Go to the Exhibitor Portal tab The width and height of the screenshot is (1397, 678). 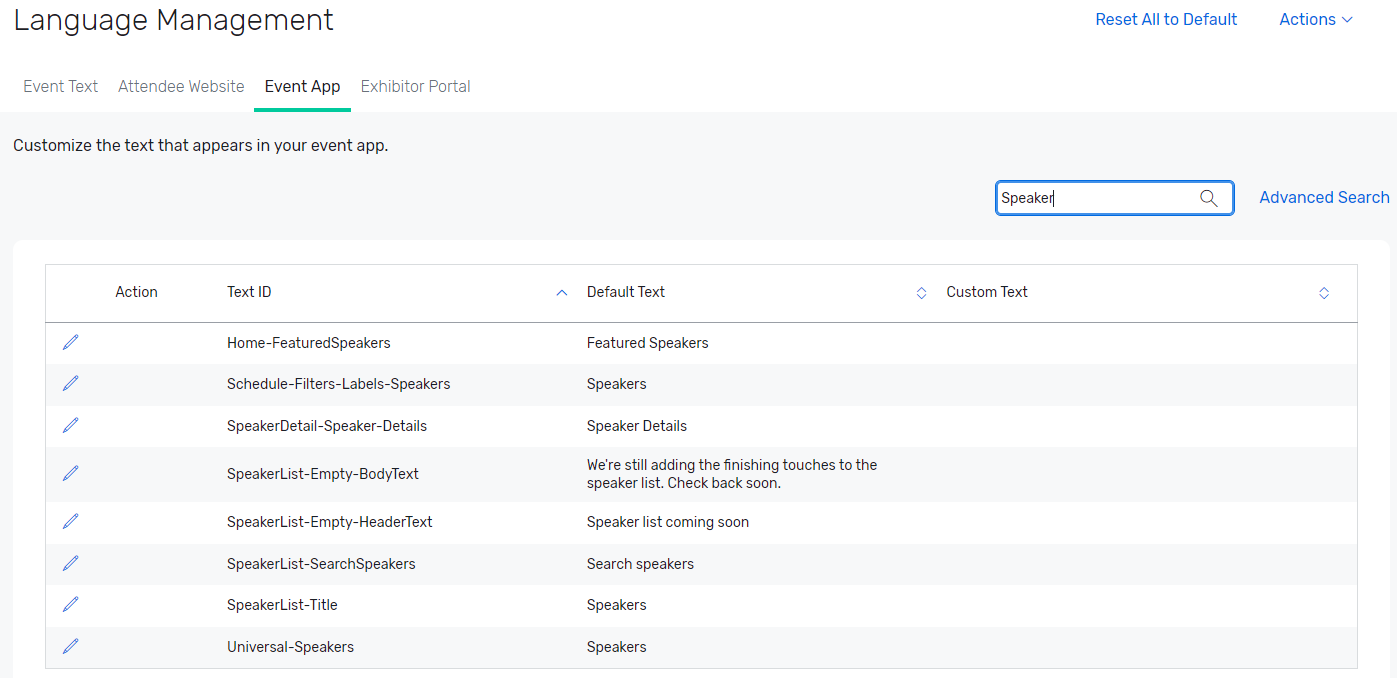[415, 87]
